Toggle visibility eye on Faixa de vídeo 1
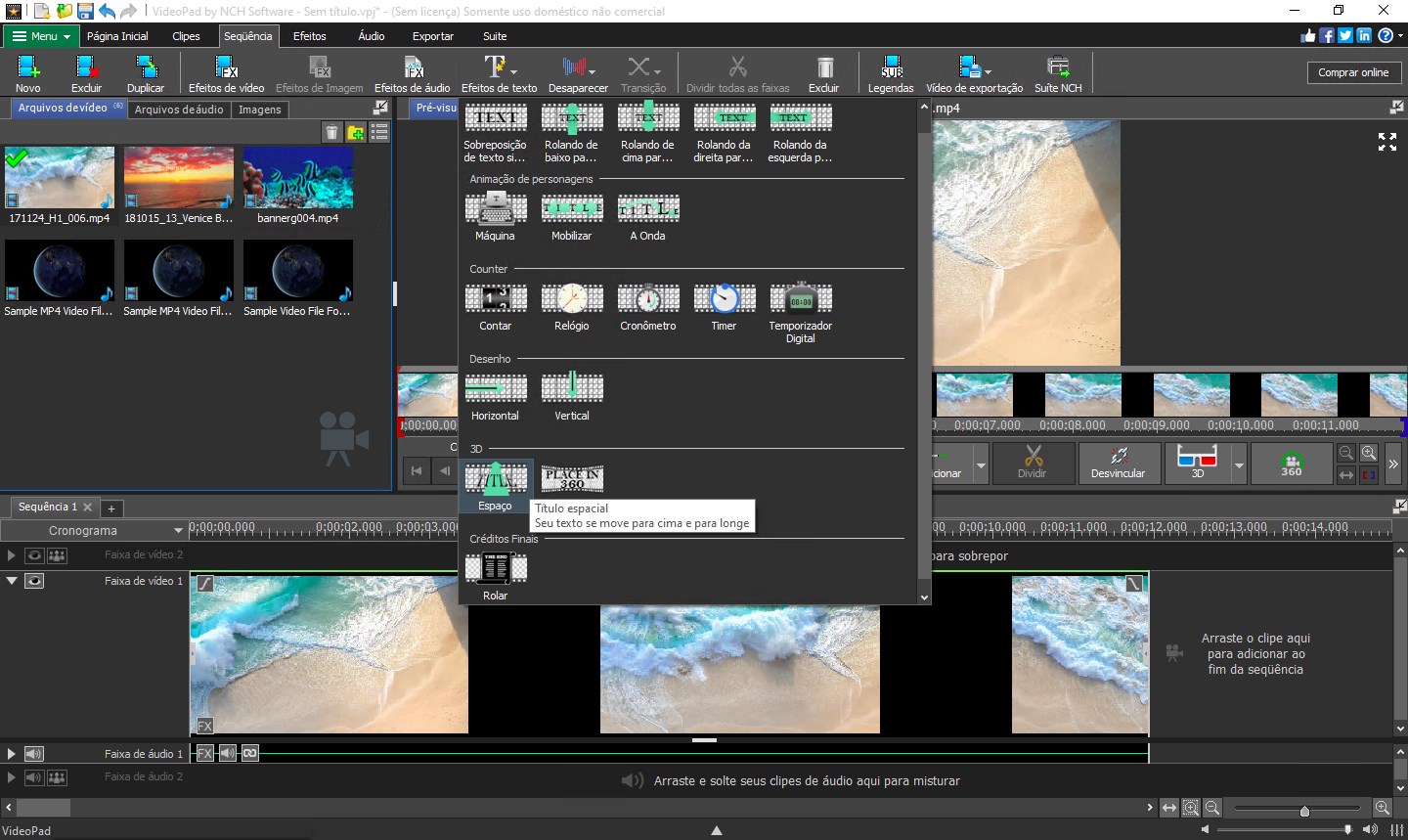Viewport: 1408px width, 840px height. pos(34,581)
